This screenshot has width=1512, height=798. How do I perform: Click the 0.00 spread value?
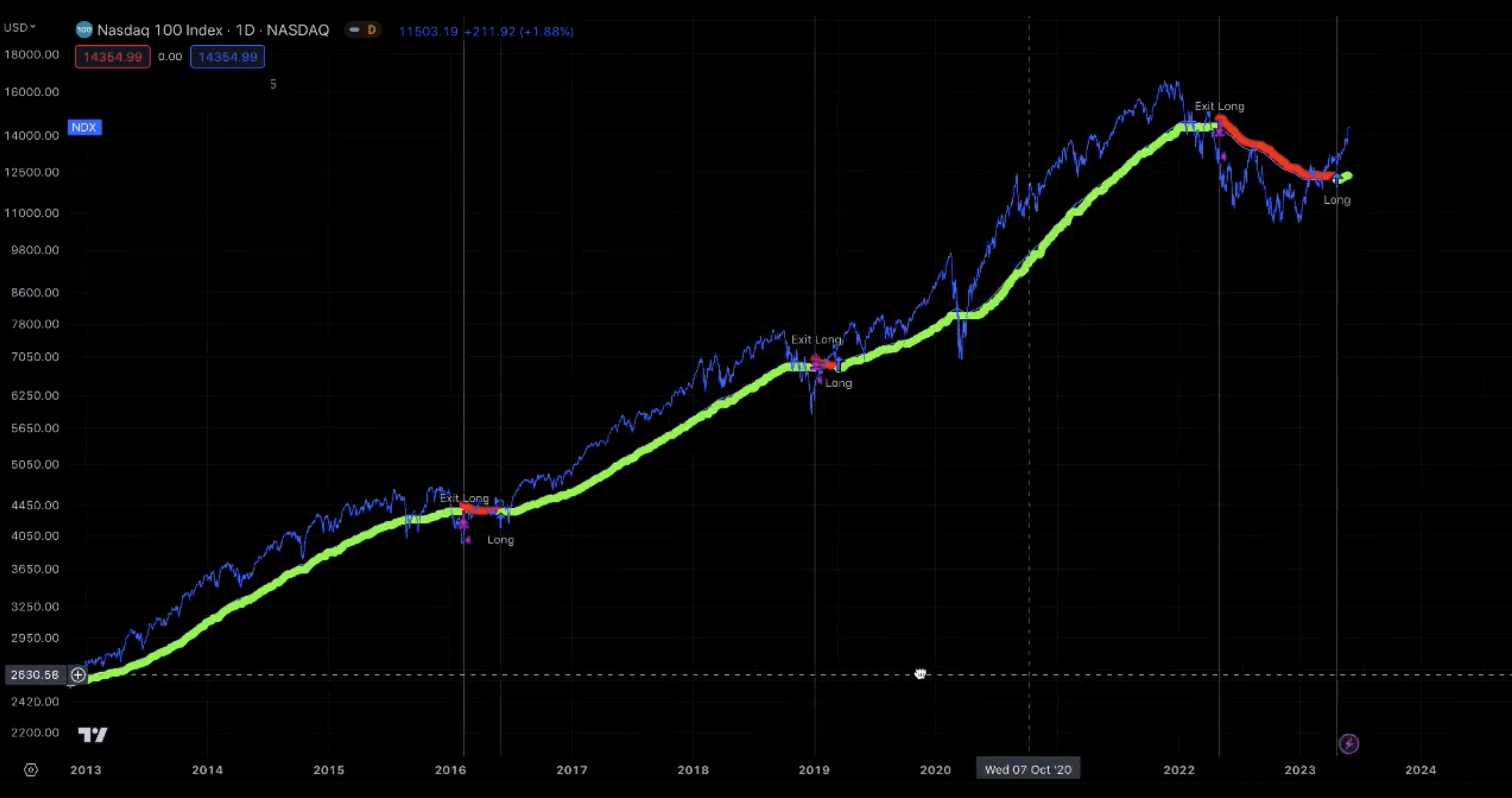coord(170,57)
